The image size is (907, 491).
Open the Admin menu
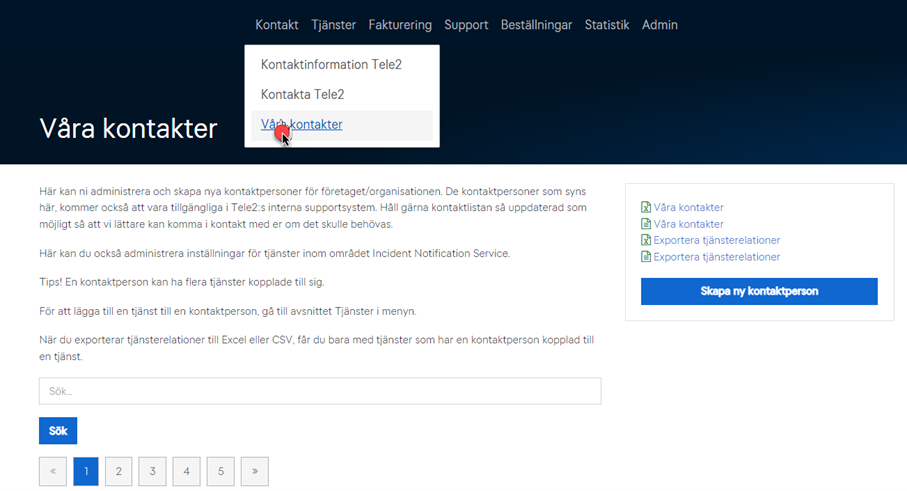(x=659, y=25)
